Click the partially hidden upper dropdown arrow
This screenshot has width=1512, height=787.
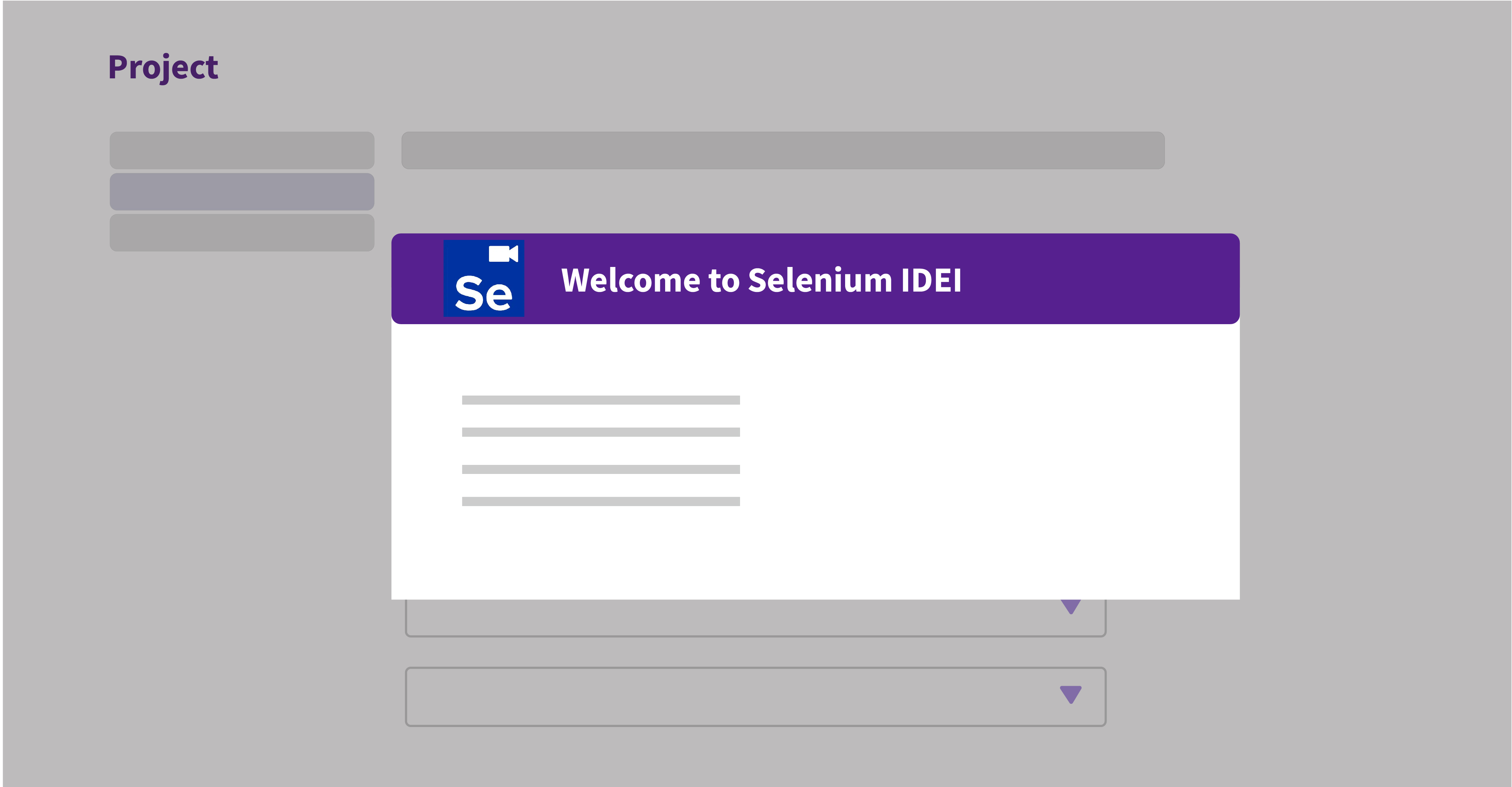click(x=1071, y=606)
